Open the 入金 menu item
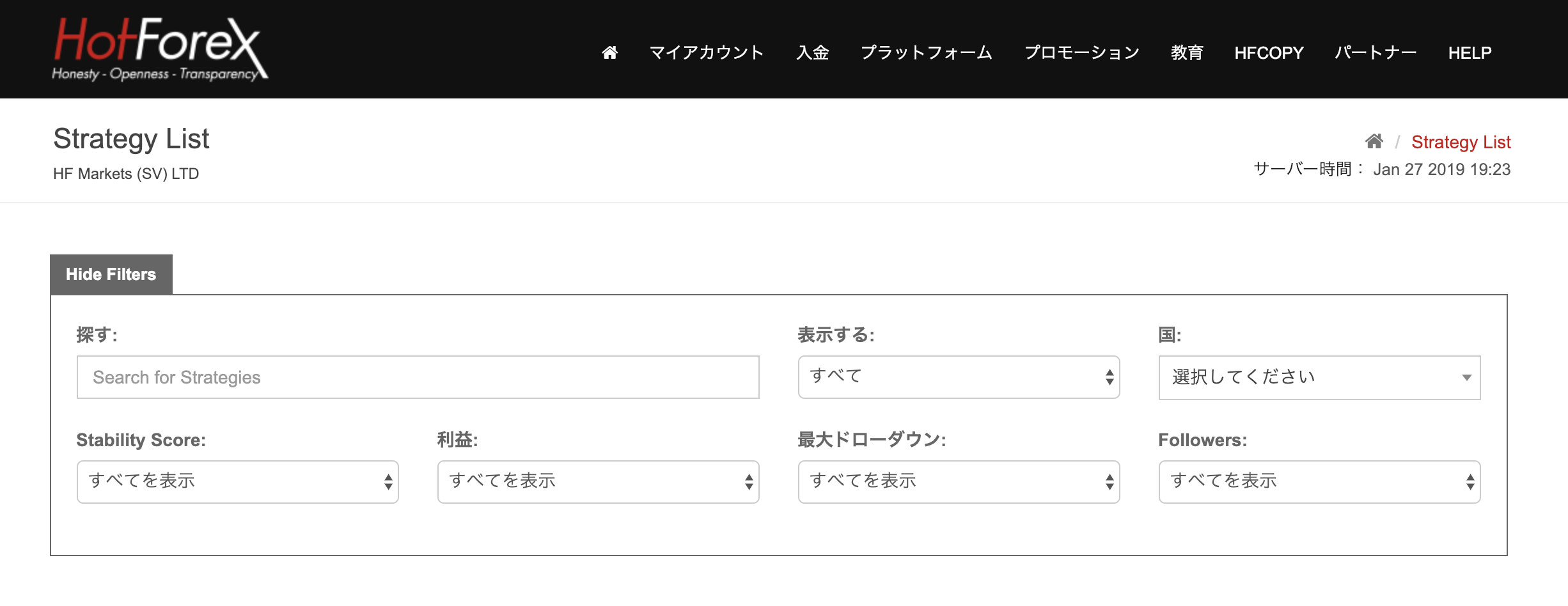The image size is (1568, 606). [813, 52]
